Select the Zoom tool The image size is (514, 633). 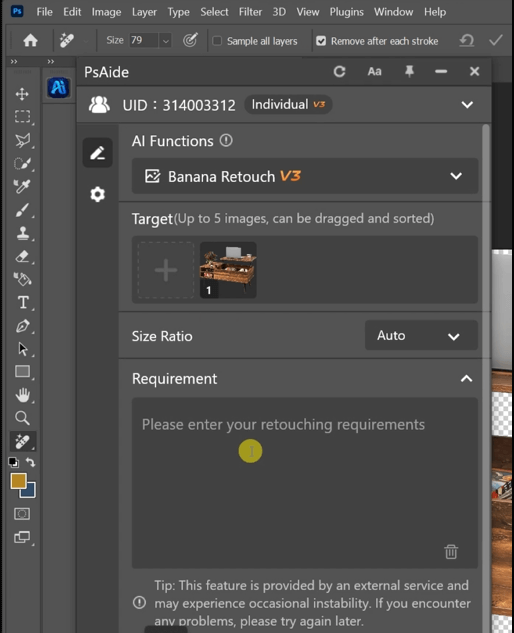click(x=22, y=418)
